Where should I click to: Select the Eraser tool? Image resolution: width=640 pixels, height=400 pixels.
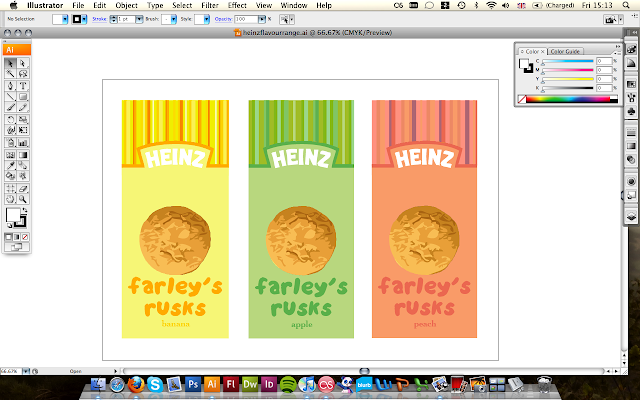(23, 189)
